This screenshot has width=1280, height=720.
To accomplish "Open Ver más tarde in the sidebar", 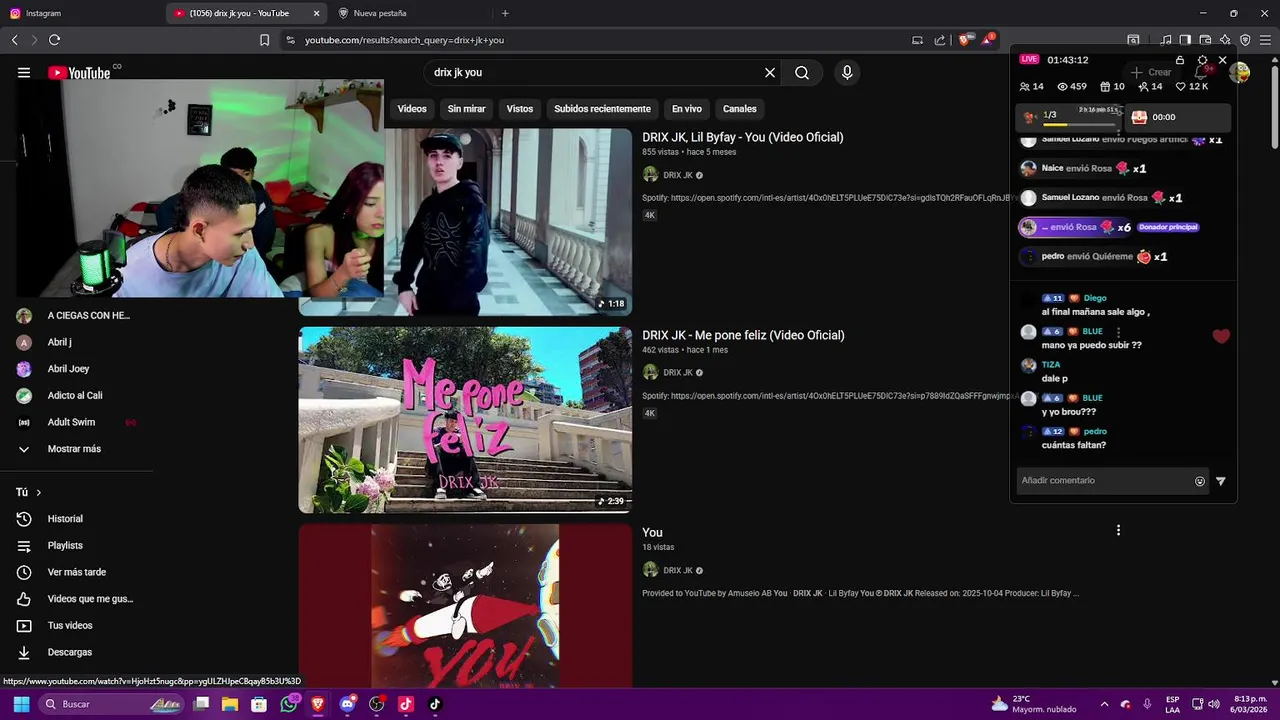I will [76, 572].
